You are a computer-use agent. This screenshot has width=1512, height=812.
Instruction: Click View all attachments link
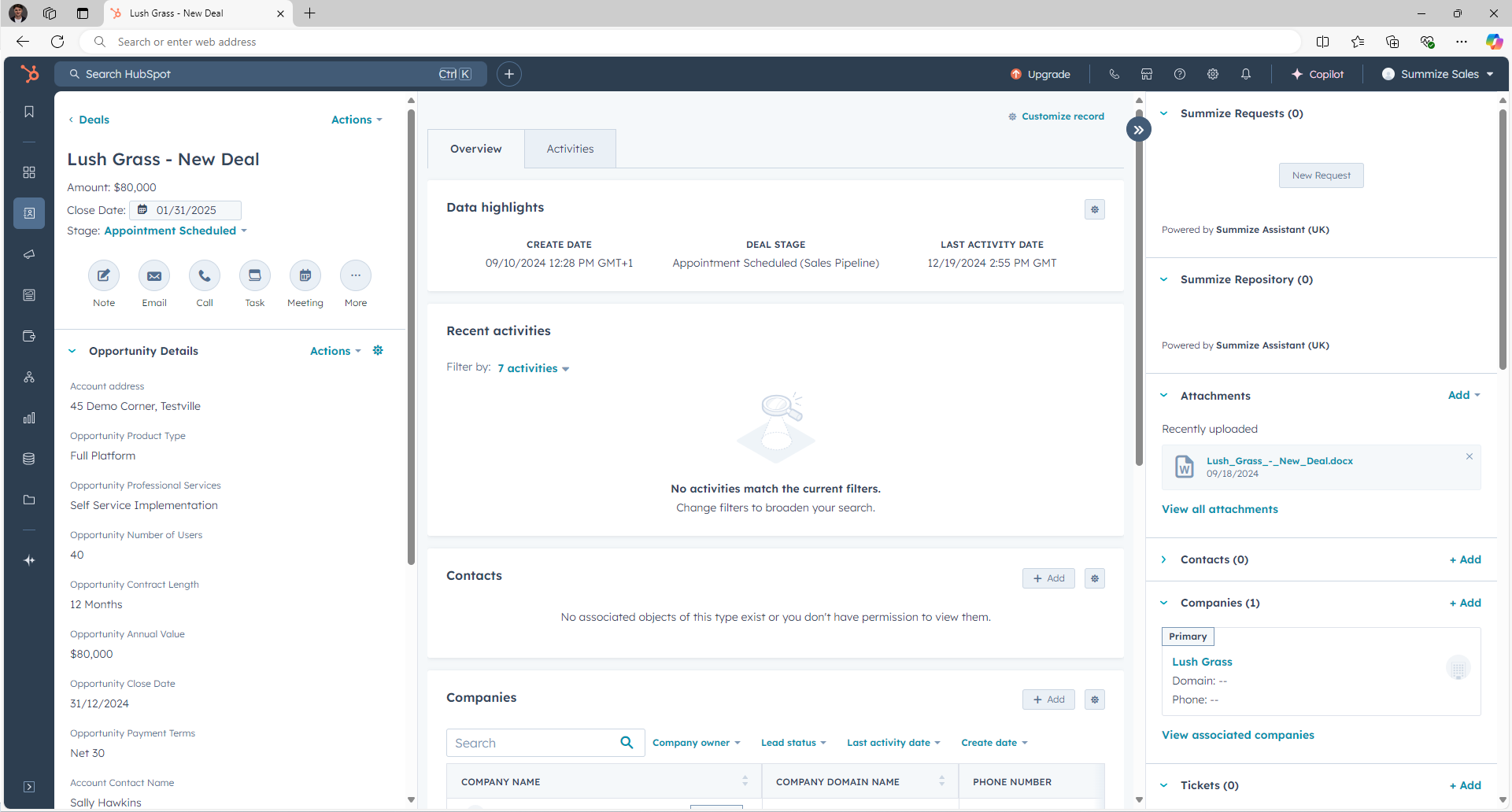pos(1220,509)
